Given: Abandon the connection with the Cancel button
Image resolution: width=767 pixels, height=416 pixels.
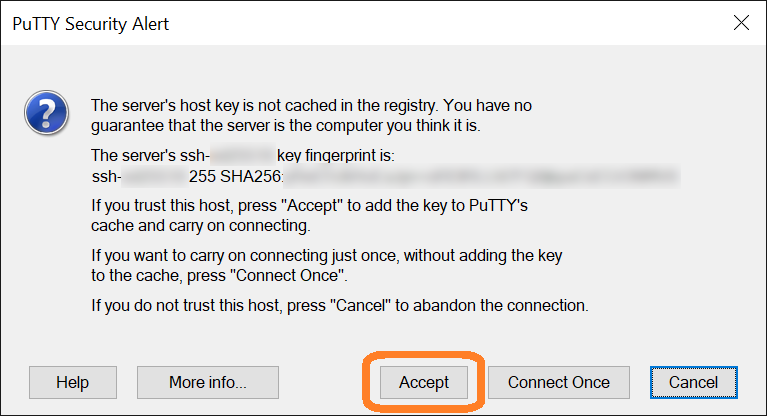Looking at the screenshot, I should tap(694, 382).
